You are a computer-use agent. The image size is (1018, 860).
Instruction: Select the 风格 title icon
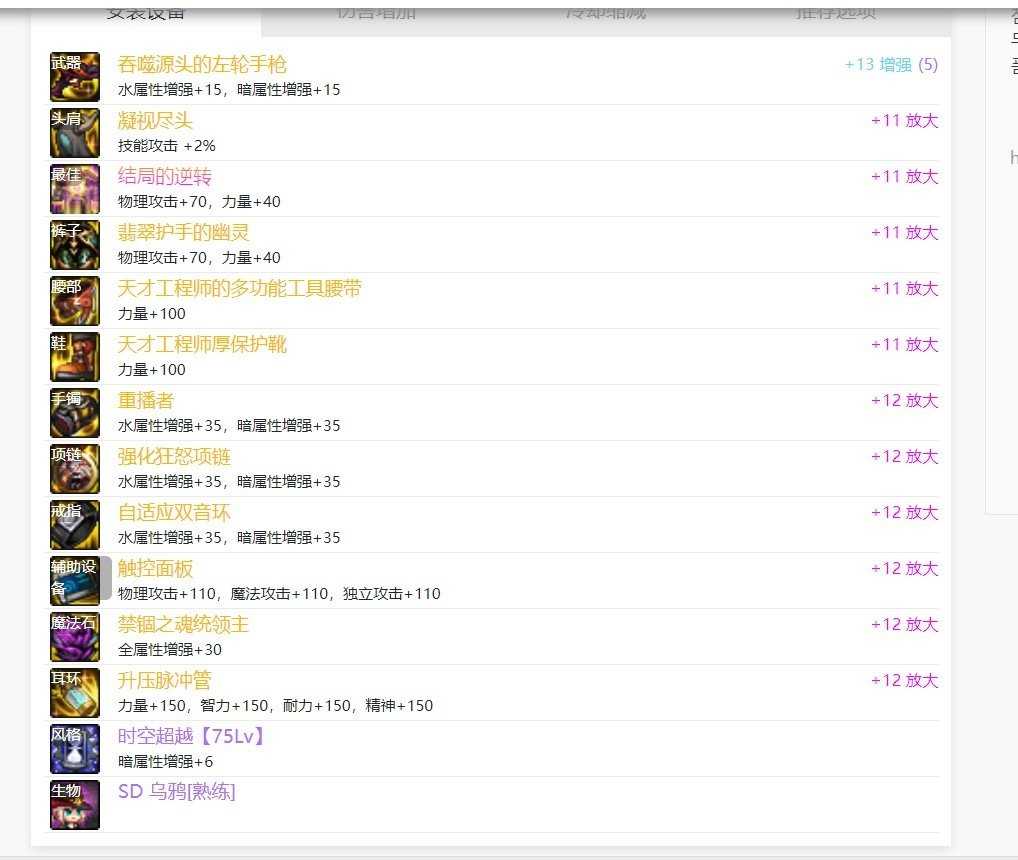75,748
